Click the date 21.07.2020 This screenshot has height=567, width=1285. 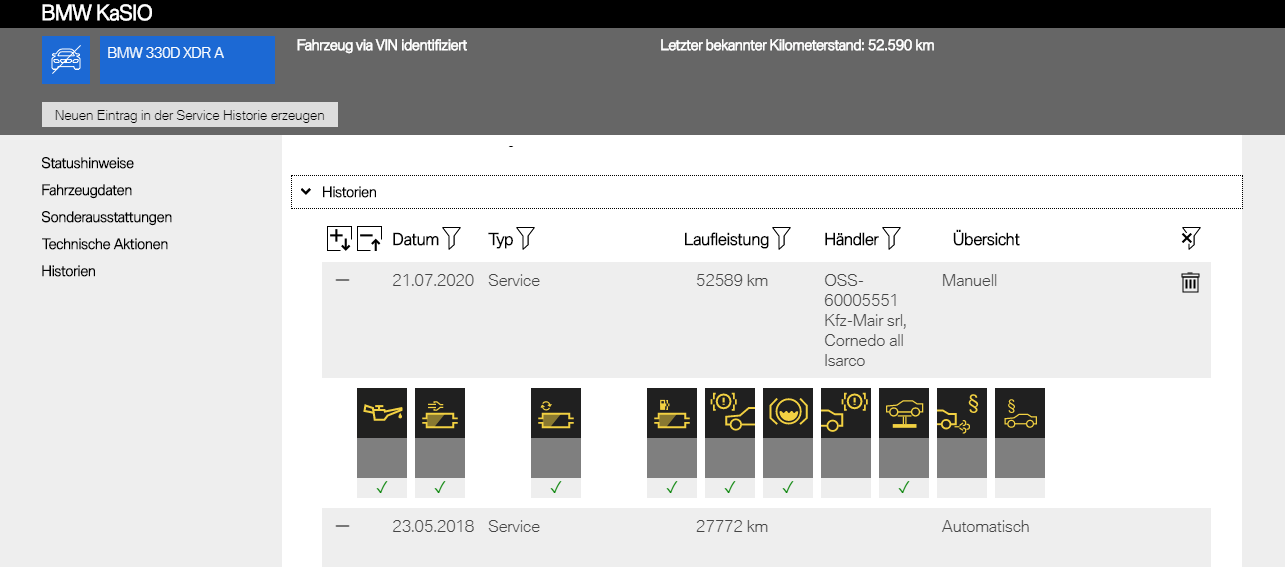pos(433,281)
